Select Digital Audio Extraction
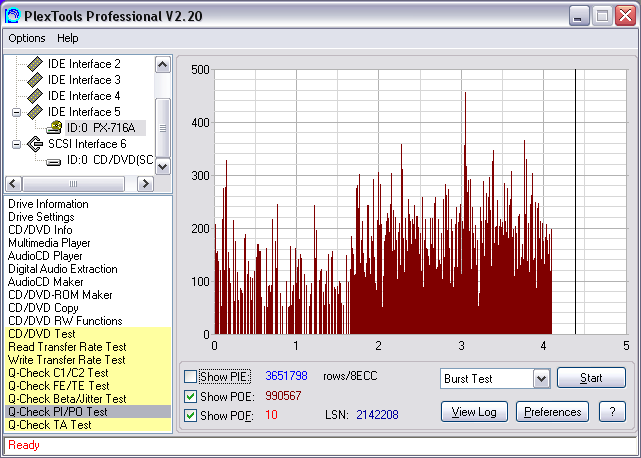 (63, 269)
